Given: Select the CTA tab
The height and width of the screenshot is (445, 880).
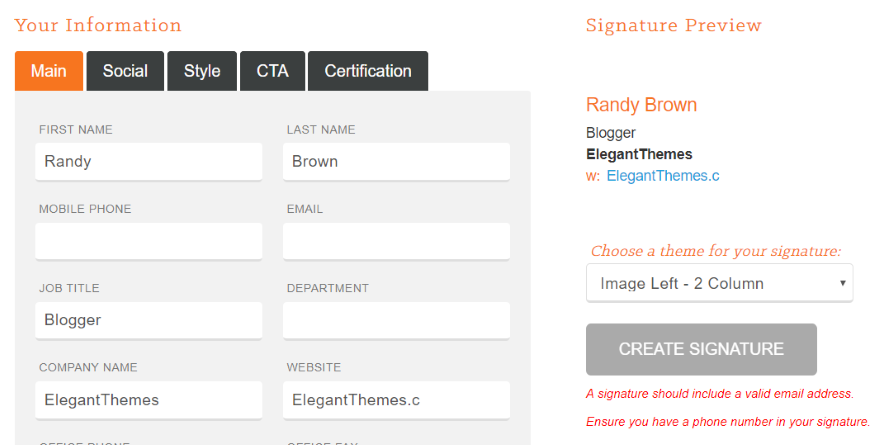Looking at the screenshot, I should tap(272, 71).
